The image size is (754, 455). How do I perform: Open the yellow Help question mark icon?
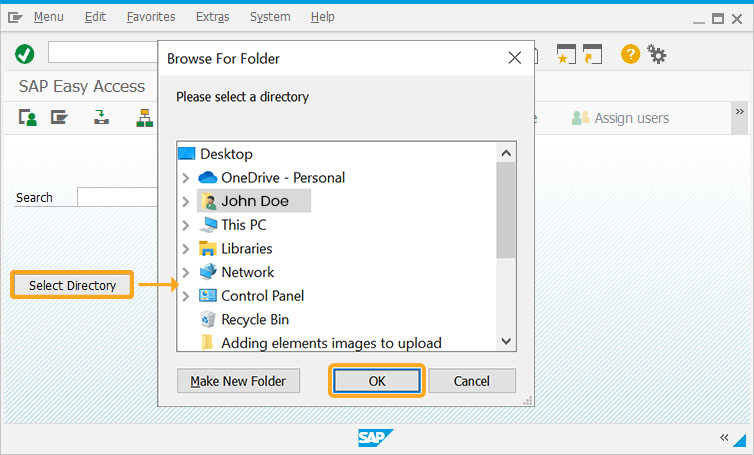(x=630, y=54)
